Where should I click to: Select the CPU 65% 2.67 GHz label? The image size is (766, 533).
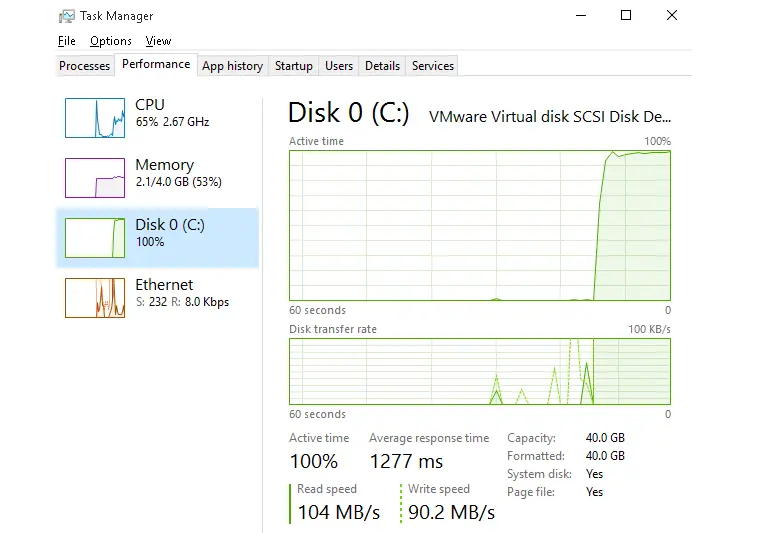click(x=172, y=113)
